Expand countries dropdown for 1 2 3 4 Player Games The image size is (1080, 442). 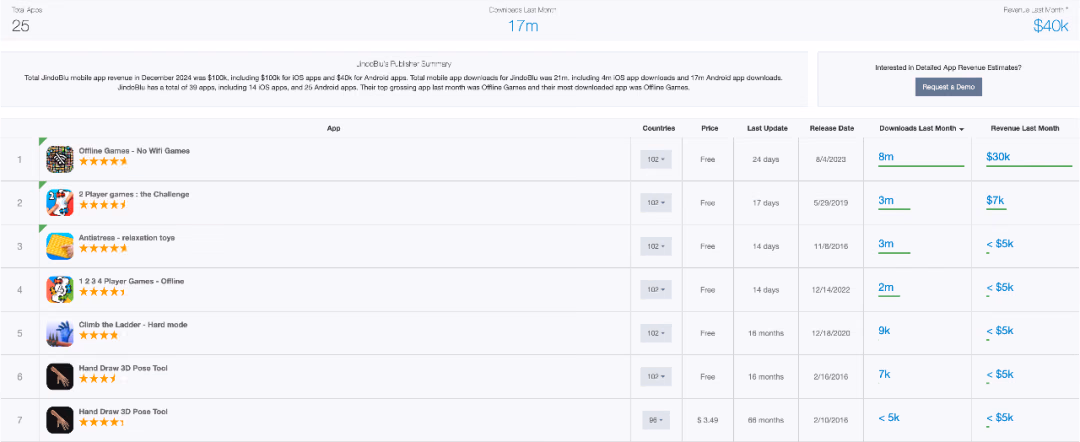(656, 289)
